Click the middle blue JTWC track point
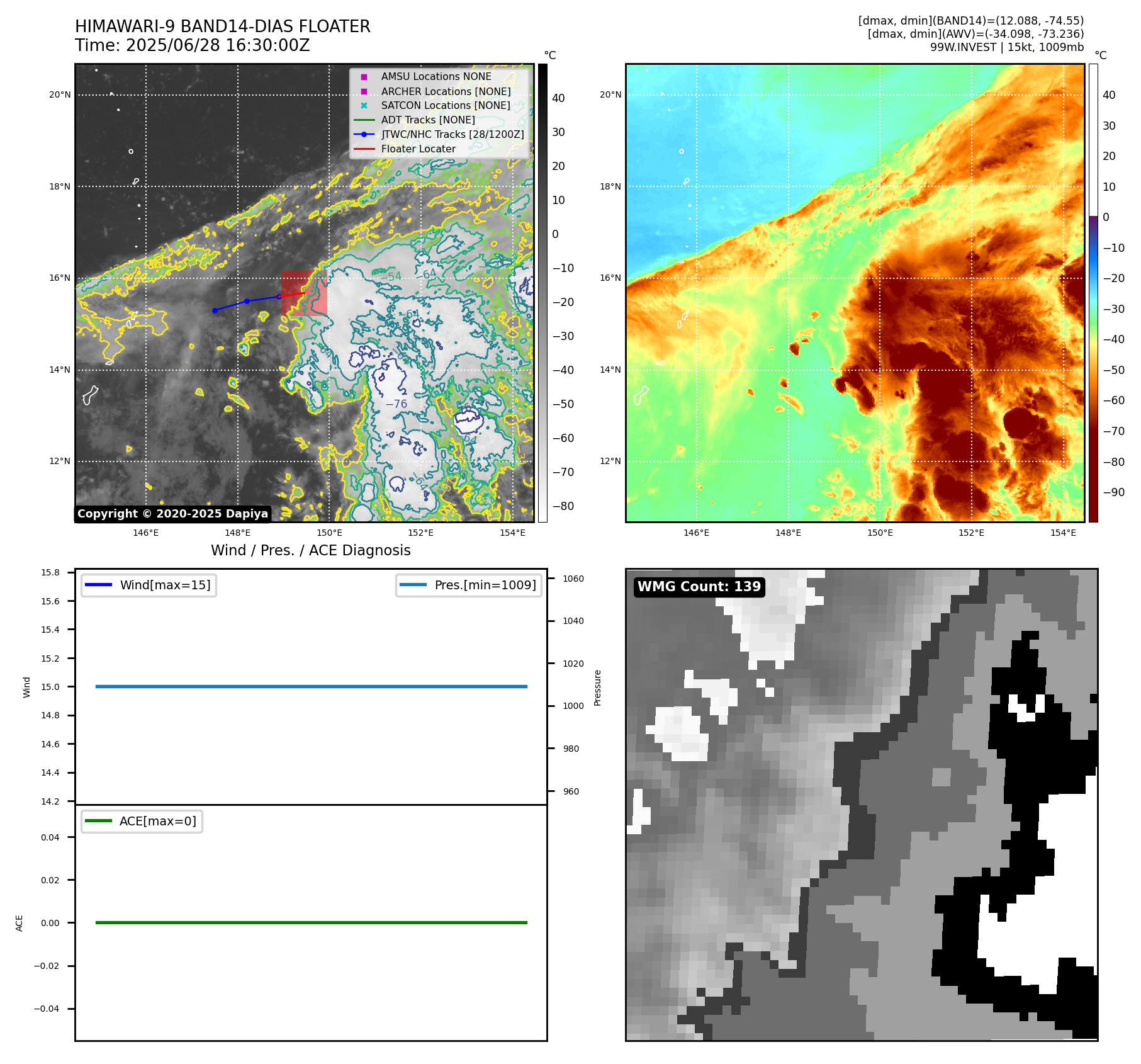Image resolution: width=1141 pixels, height=1064 pixels. (247, 302)
